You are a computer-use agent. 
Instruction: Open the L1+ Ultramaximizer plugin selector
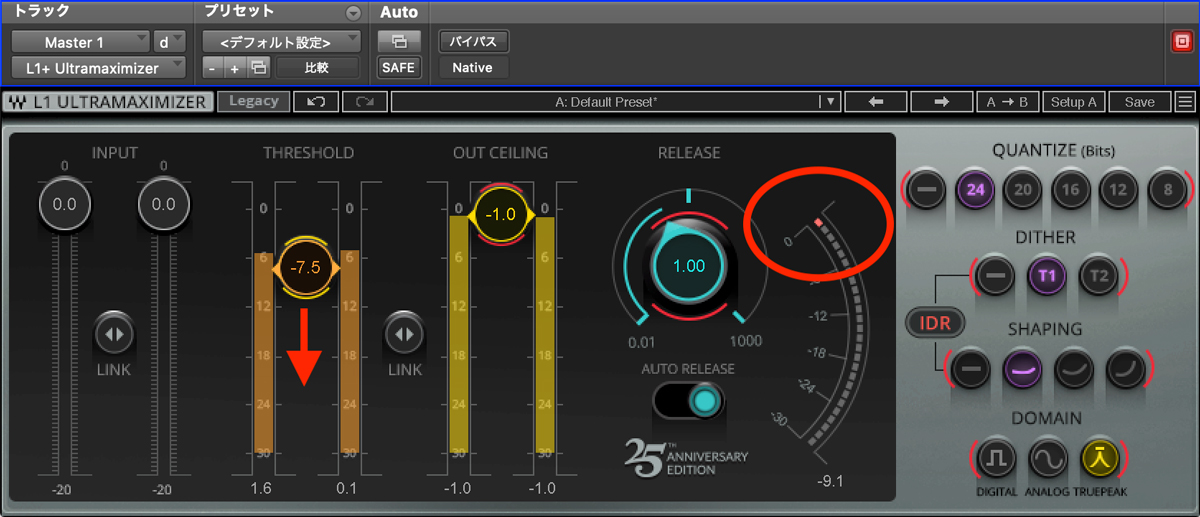pyautogui.click(x=98, y=68)
